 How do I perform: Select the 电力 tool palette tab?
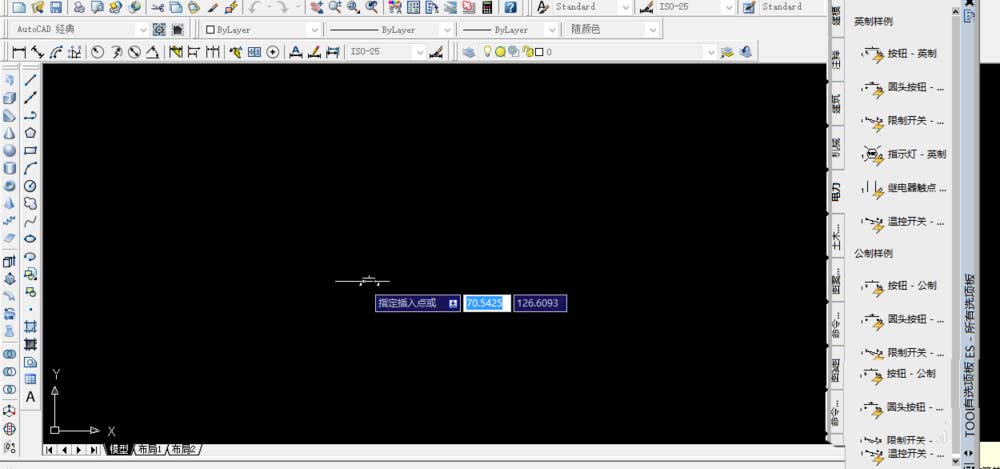pyautogui.click(x=836, y=191)
